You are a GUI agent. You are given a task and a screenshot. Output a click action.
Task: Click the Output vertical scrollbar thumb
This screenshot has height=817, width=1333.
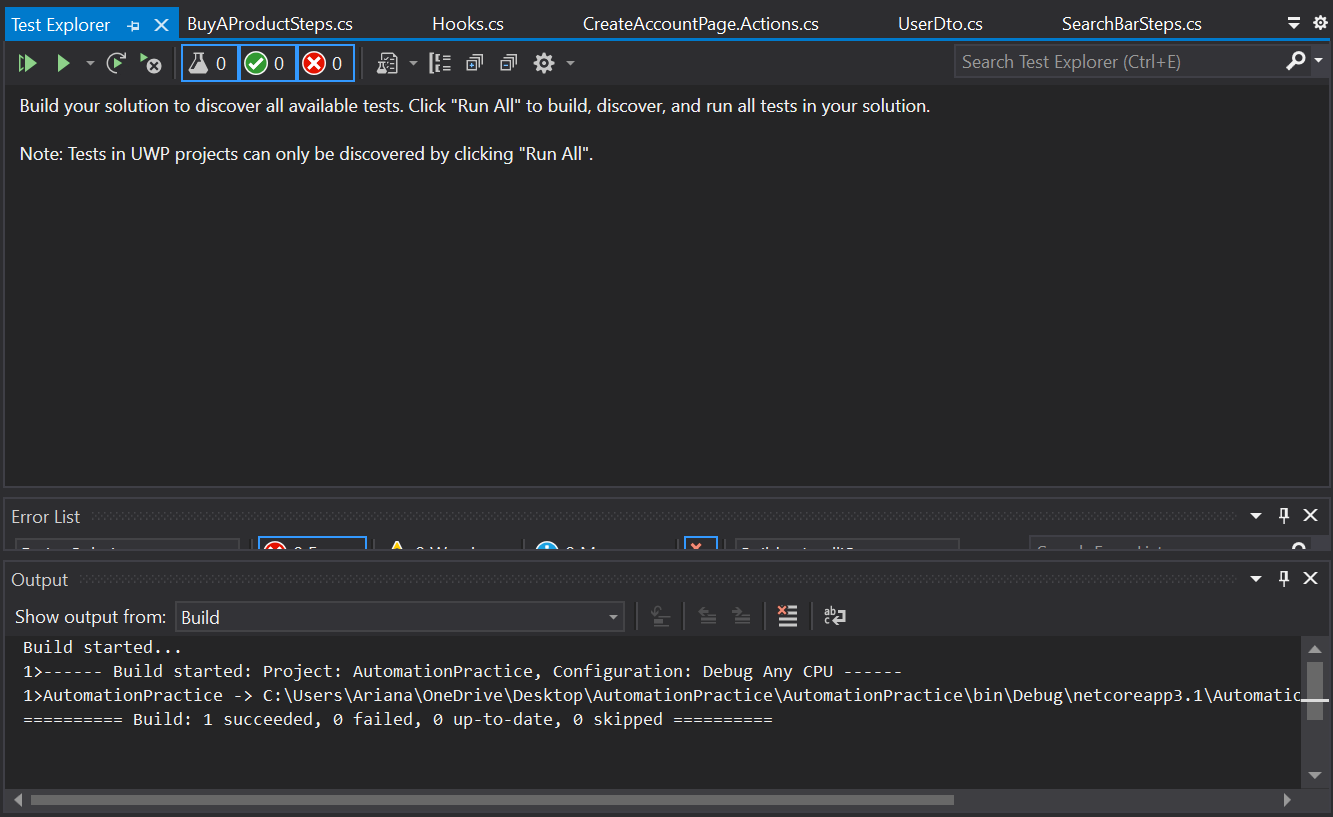1315,690
